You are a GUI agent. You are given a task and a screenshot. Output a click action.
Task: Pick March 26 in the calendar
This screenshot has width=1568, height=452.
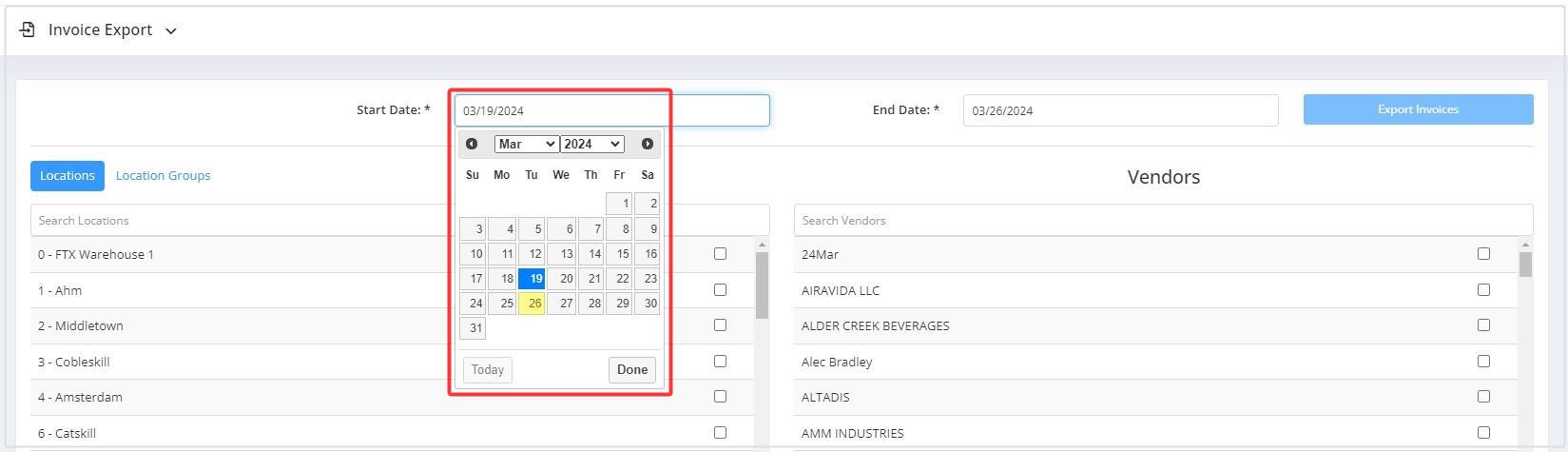(x=532, y=304)
